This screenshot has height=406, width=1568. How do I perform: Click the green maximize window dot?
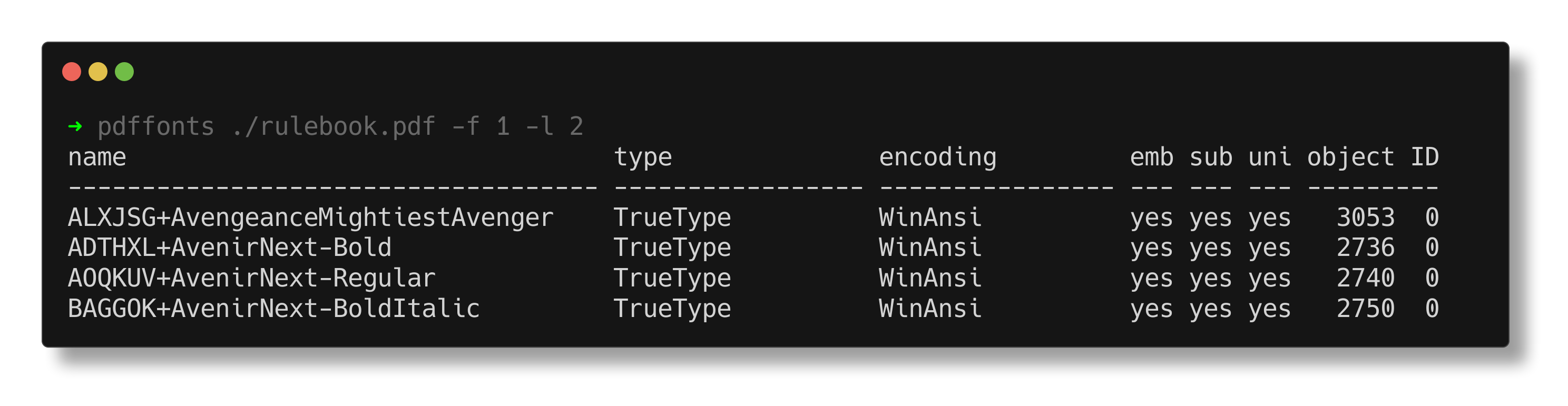[x=125, y=72]
